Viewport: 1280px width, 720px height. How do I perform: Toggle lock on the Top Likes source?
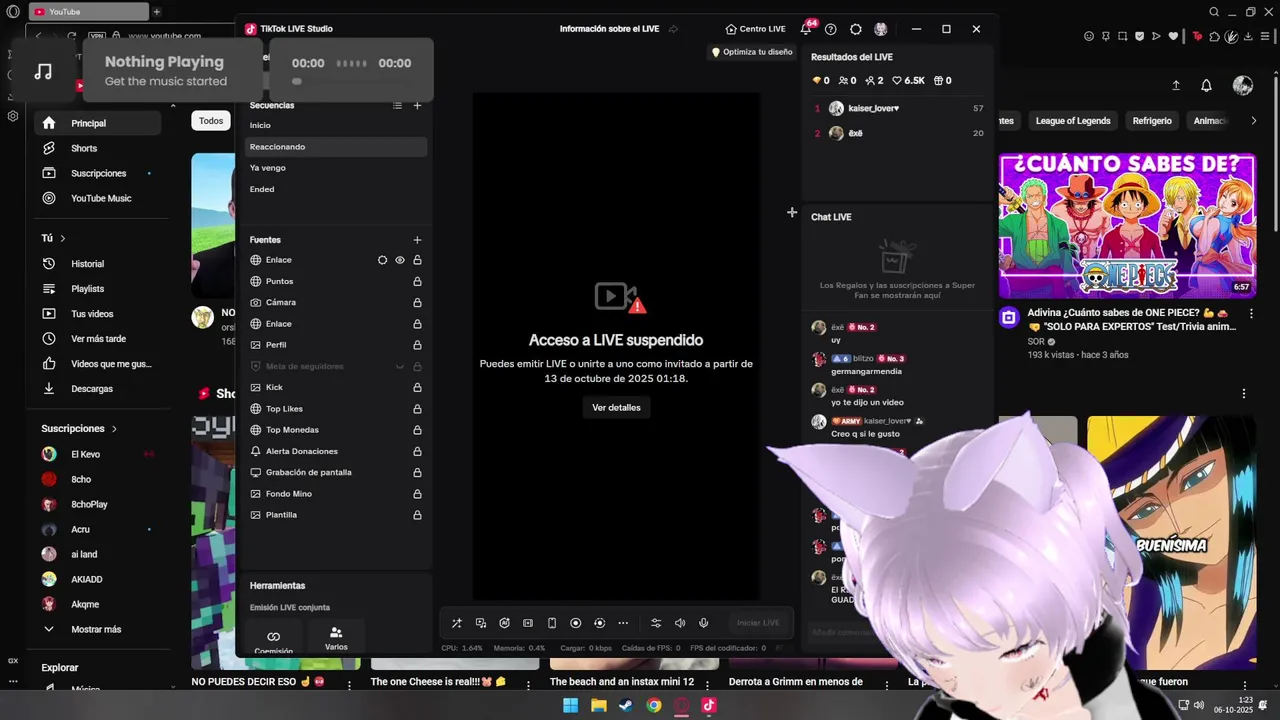pos(417,409)
